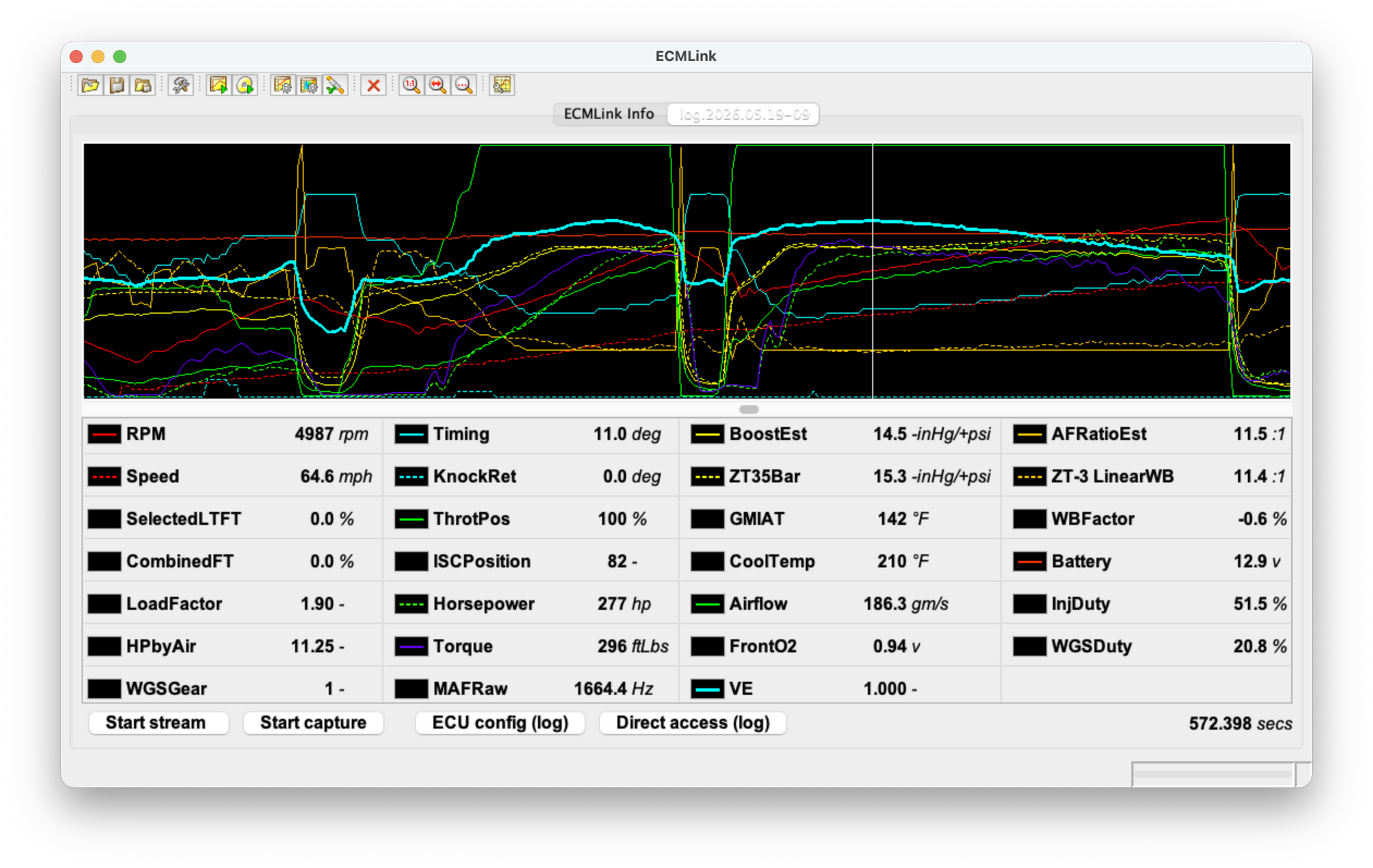Click the WGSDuty label
The width and height of the screenshot is (1373, 868).
click(x=1092, y=647)
